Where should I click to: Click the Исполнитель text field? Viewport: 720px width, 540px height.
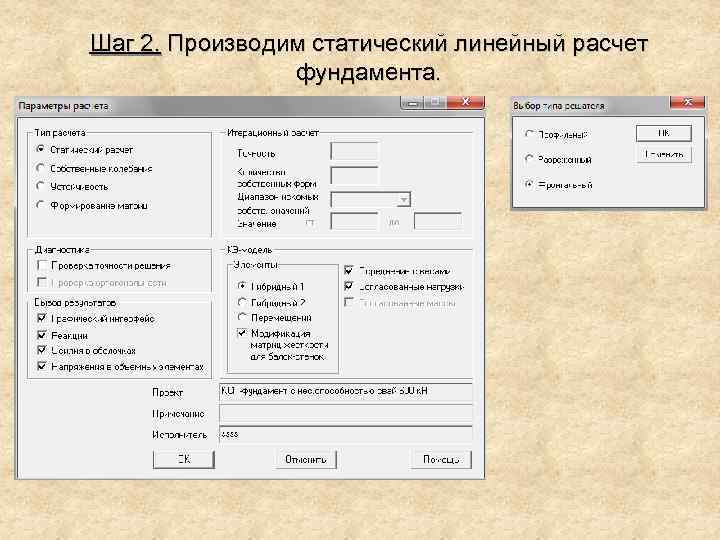346,434
